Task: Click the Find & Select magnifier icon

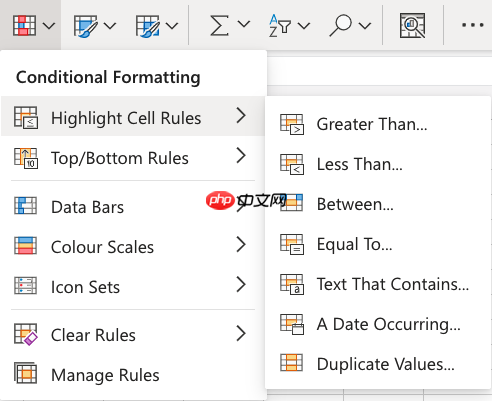Action: [341, 25]
